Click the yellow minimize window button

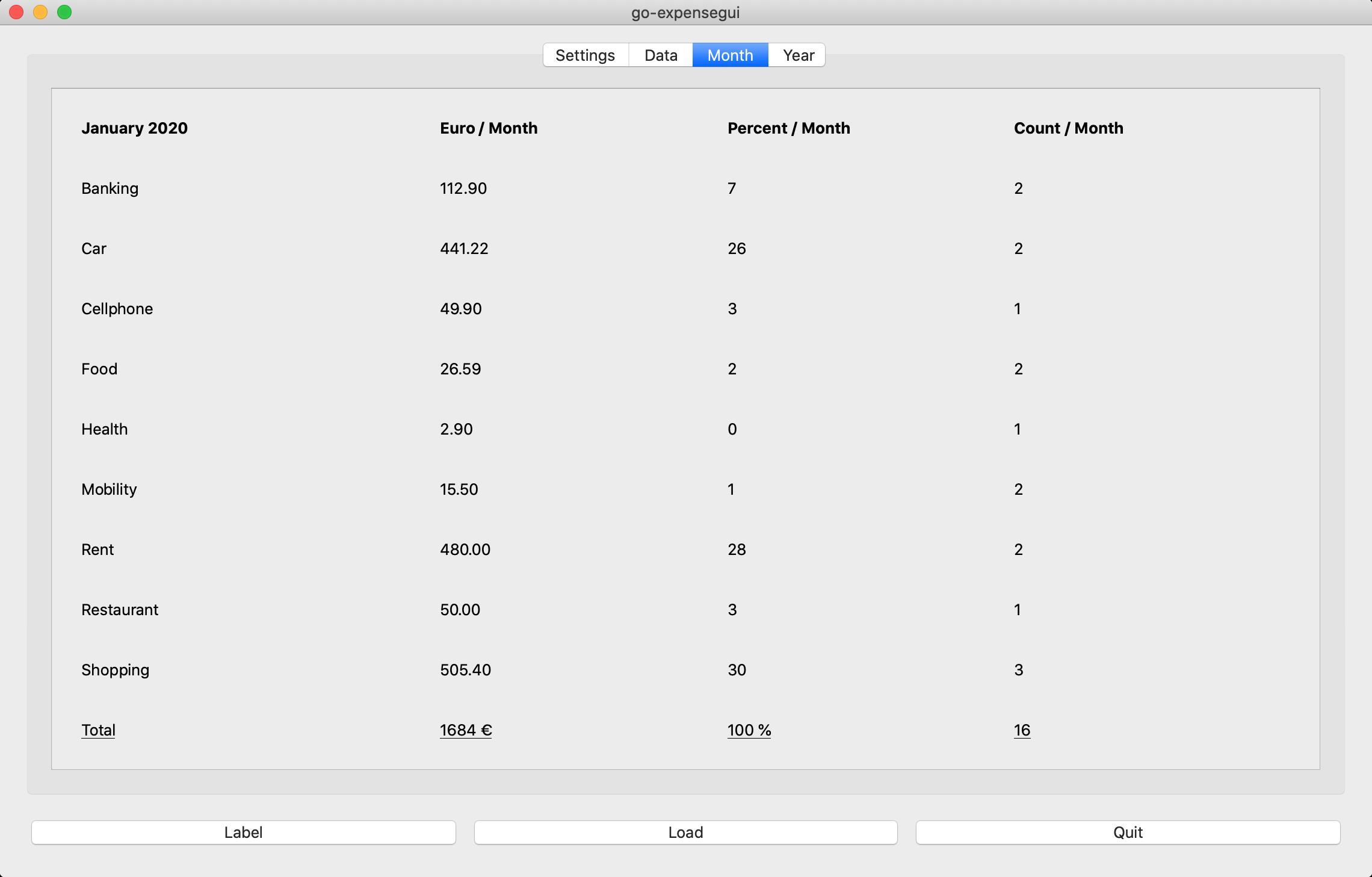click(x=40, y=12)
